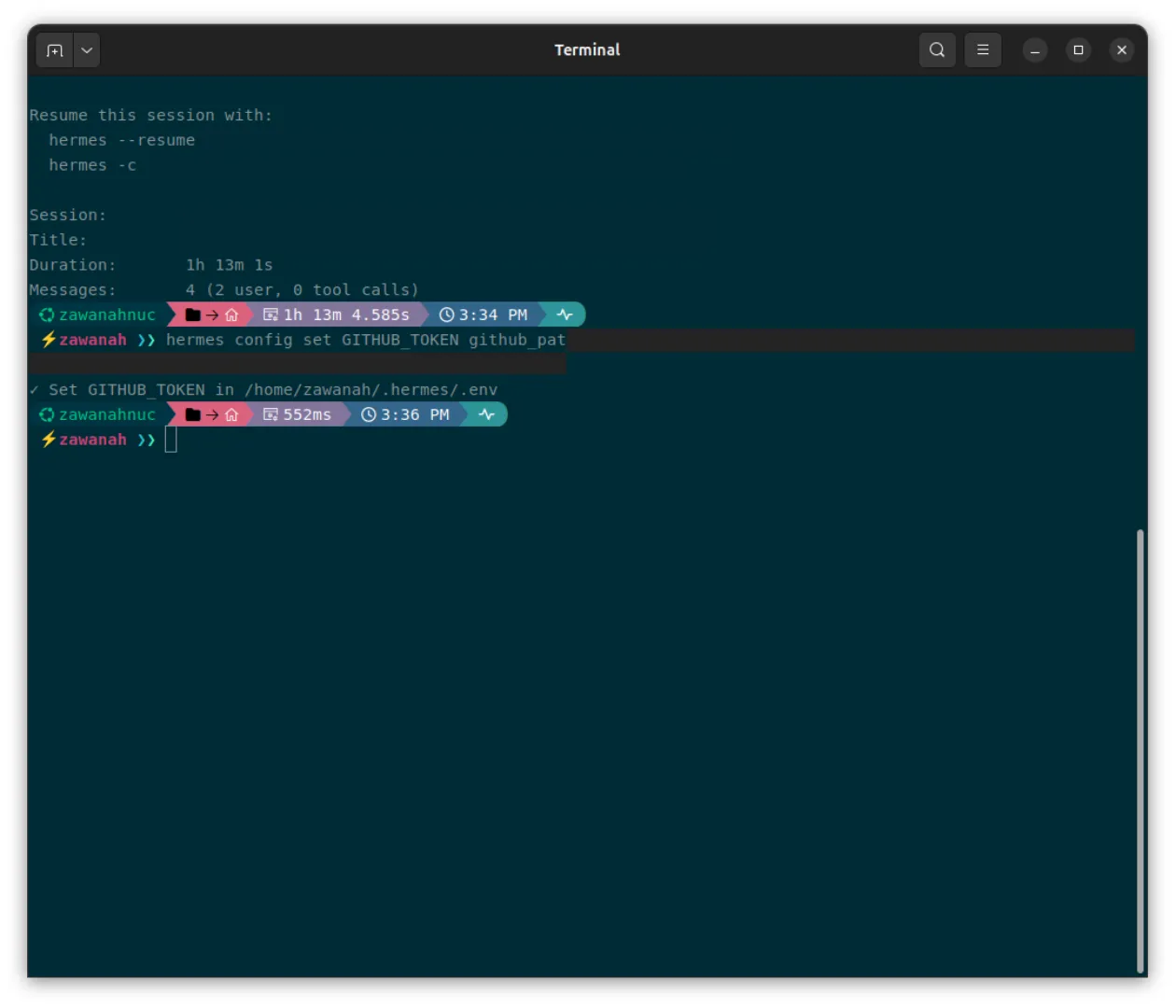1176x1008 pixels.
Task: Click the '3:34 PM' time segment
Action: pos(494,315)
